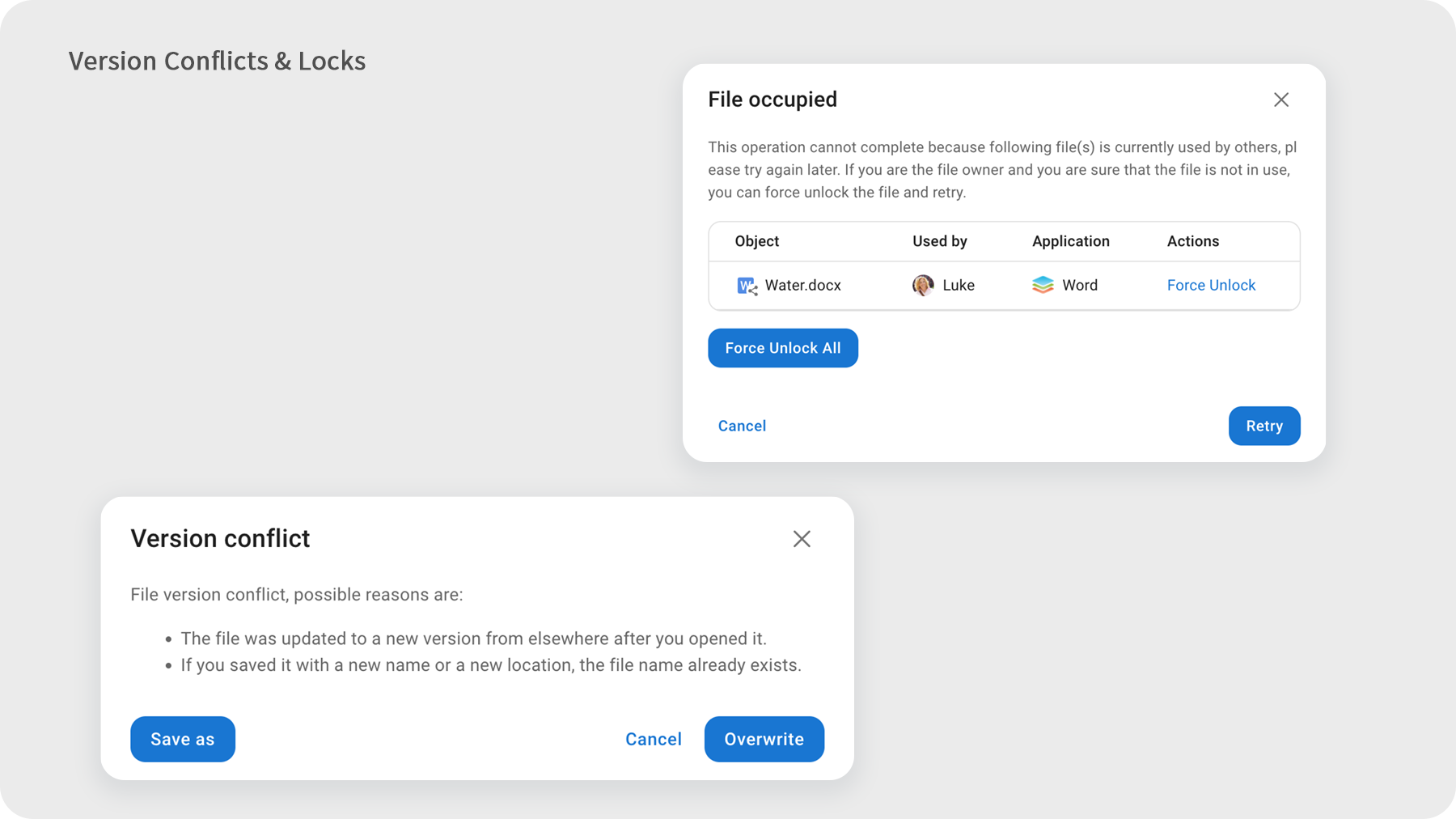The image size is (1456, 819).
Task: Click the Save as button
Action: (183, 739)
